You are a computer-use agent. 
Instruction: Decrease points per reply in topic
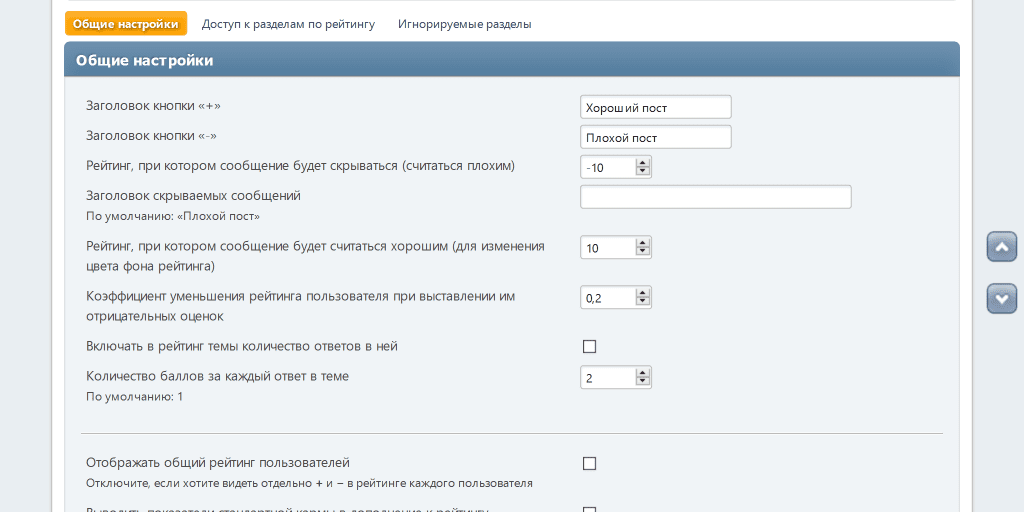(x=643, y=382)
